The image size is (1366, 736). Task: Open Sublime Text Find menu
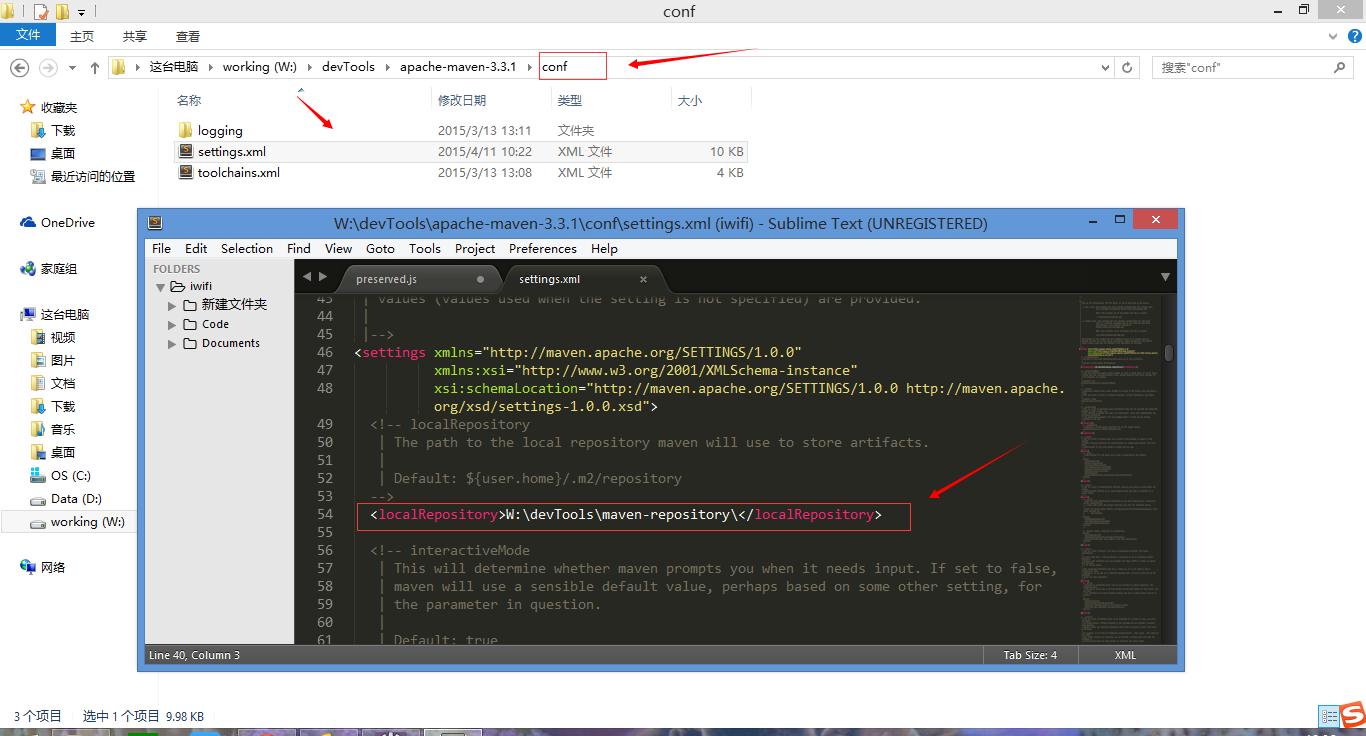pyautogui.click(x=299, y=248)
